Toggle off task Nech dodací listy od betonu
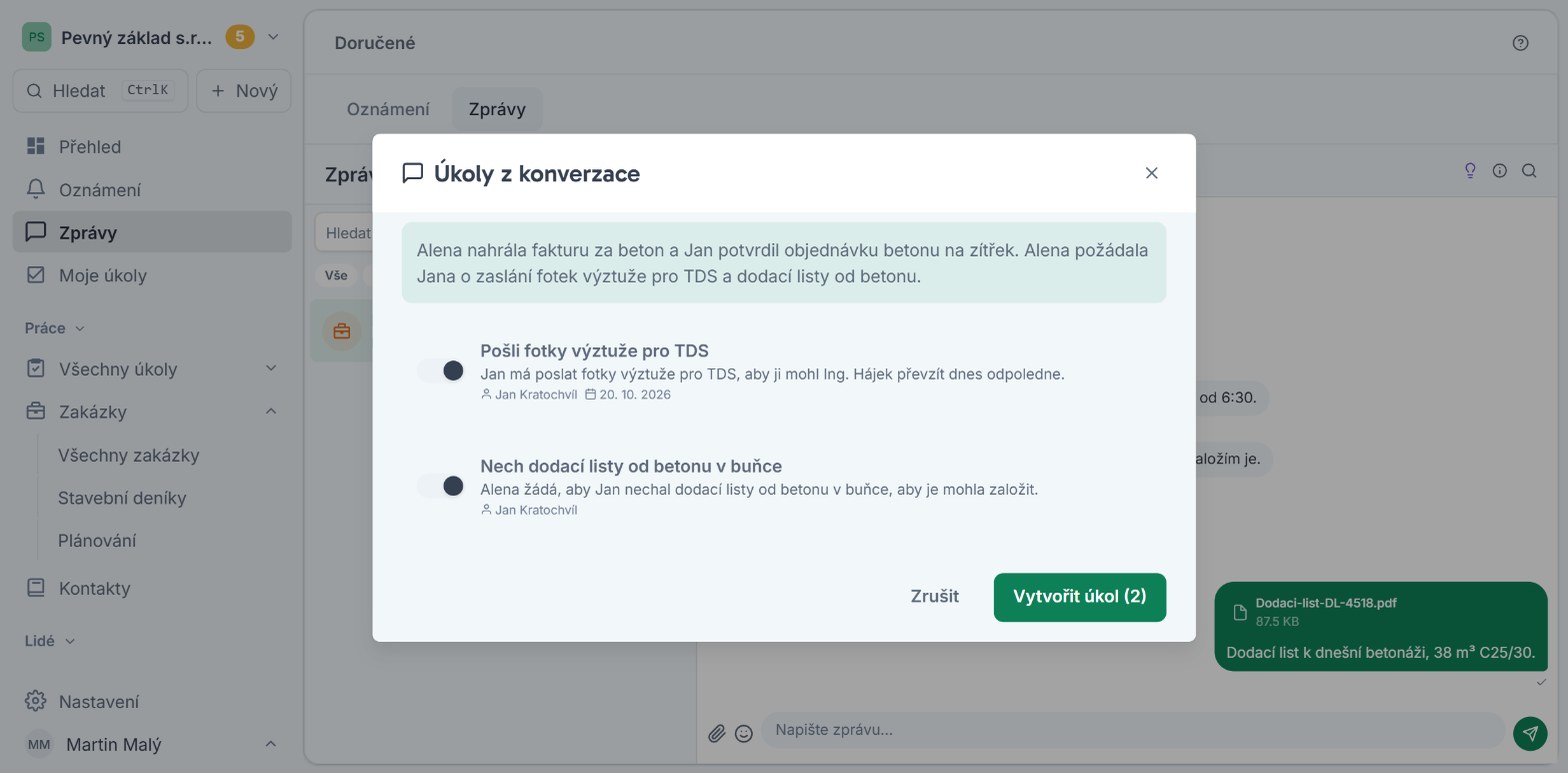 (x=441, y=486)
